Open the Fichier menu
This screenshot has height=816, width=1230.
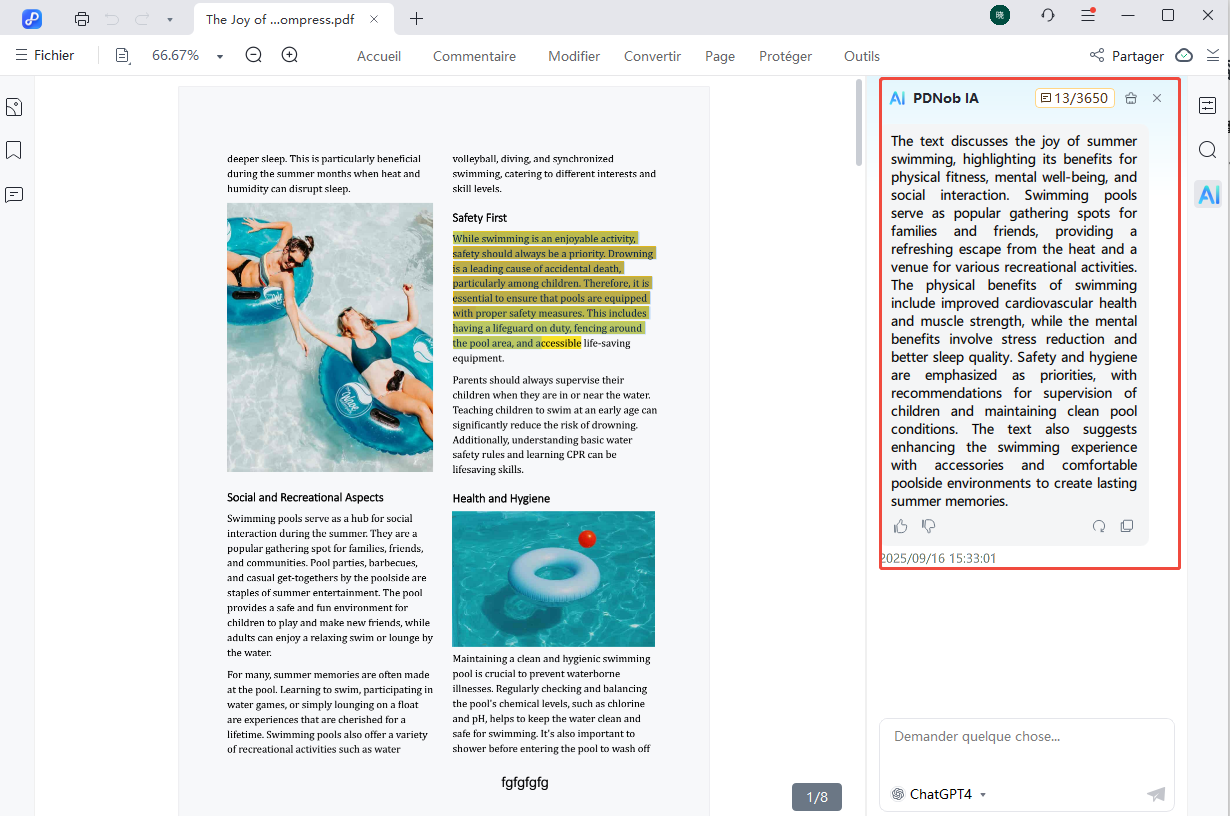(x=44, y=56)
